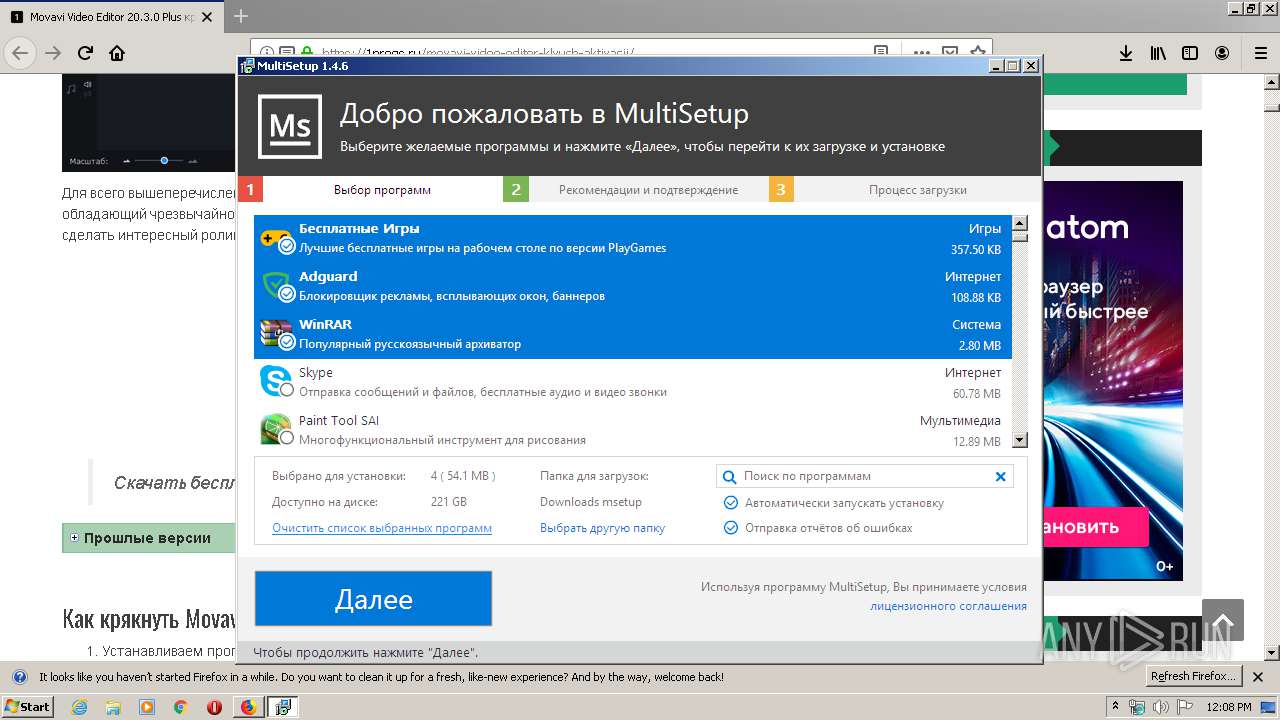Click 357.50 KB size text
1280x720 pixels.
[976, 249]
